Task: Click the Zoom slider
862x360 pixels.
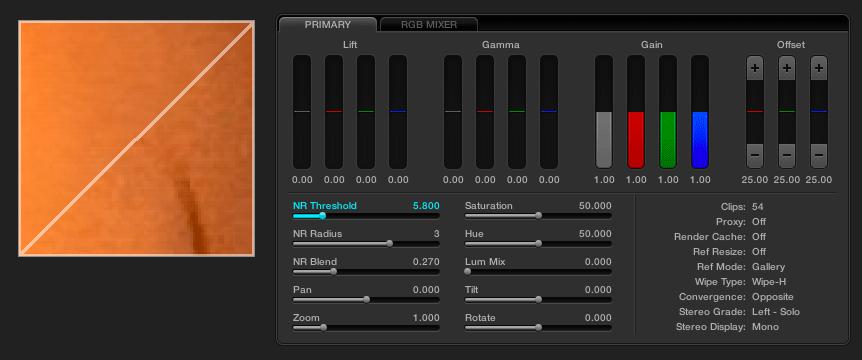Action: click(x=366, y=328)
